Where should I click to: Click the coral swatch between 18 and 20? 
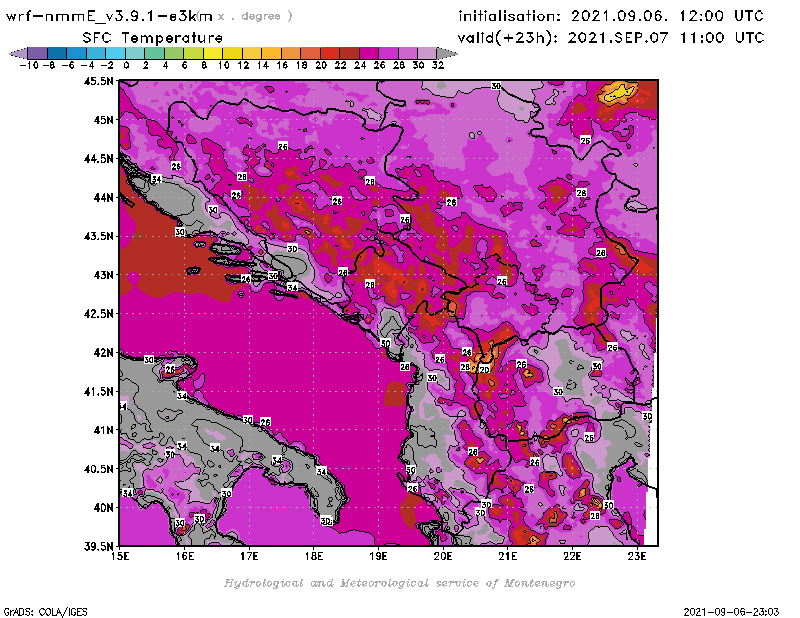(x=310, y=53)
